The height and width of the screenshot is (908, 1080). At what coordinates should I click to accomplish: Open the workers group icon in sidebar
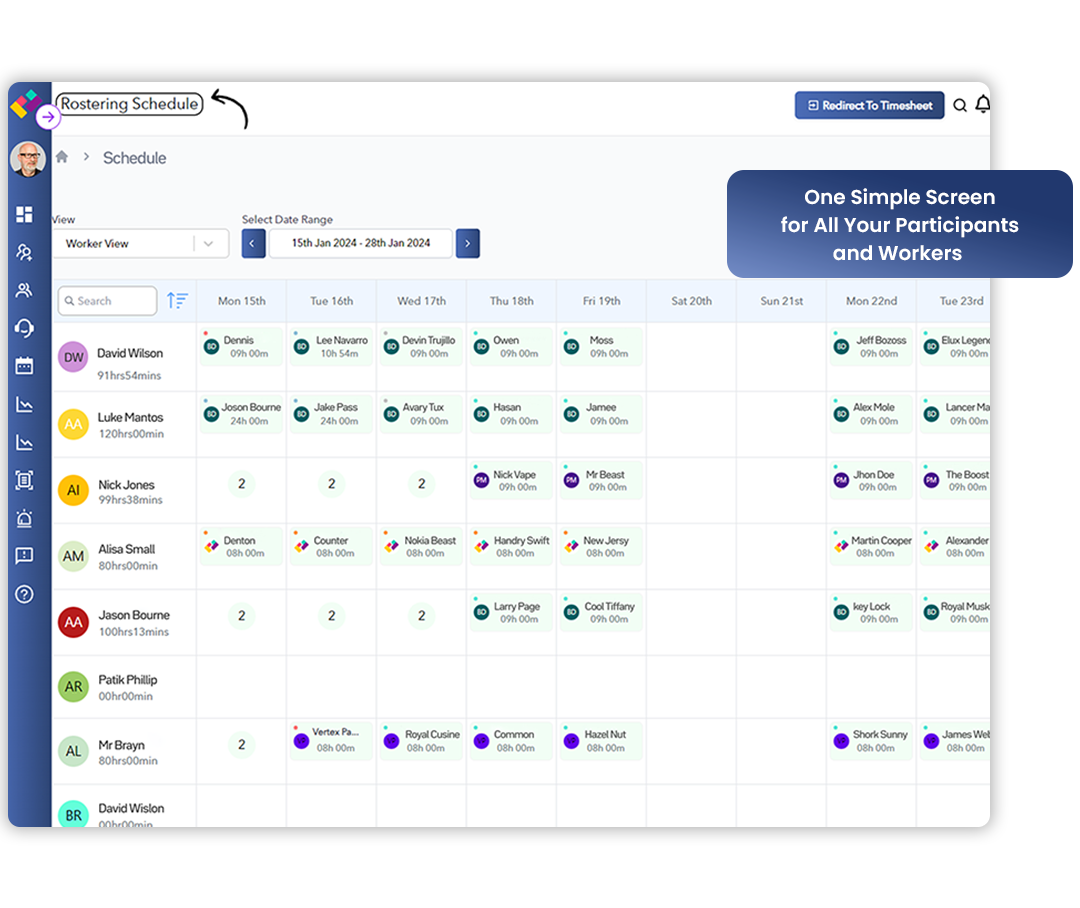[24, 290]
